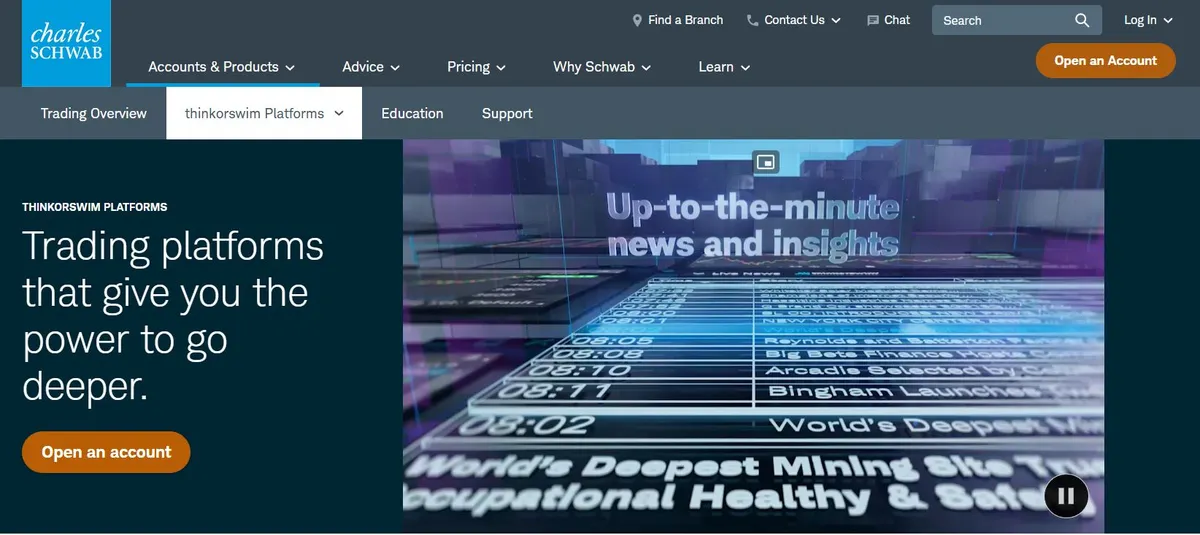Expand the Advice menu
This screenshot has height=535, width=1200.
pos(371,67)
